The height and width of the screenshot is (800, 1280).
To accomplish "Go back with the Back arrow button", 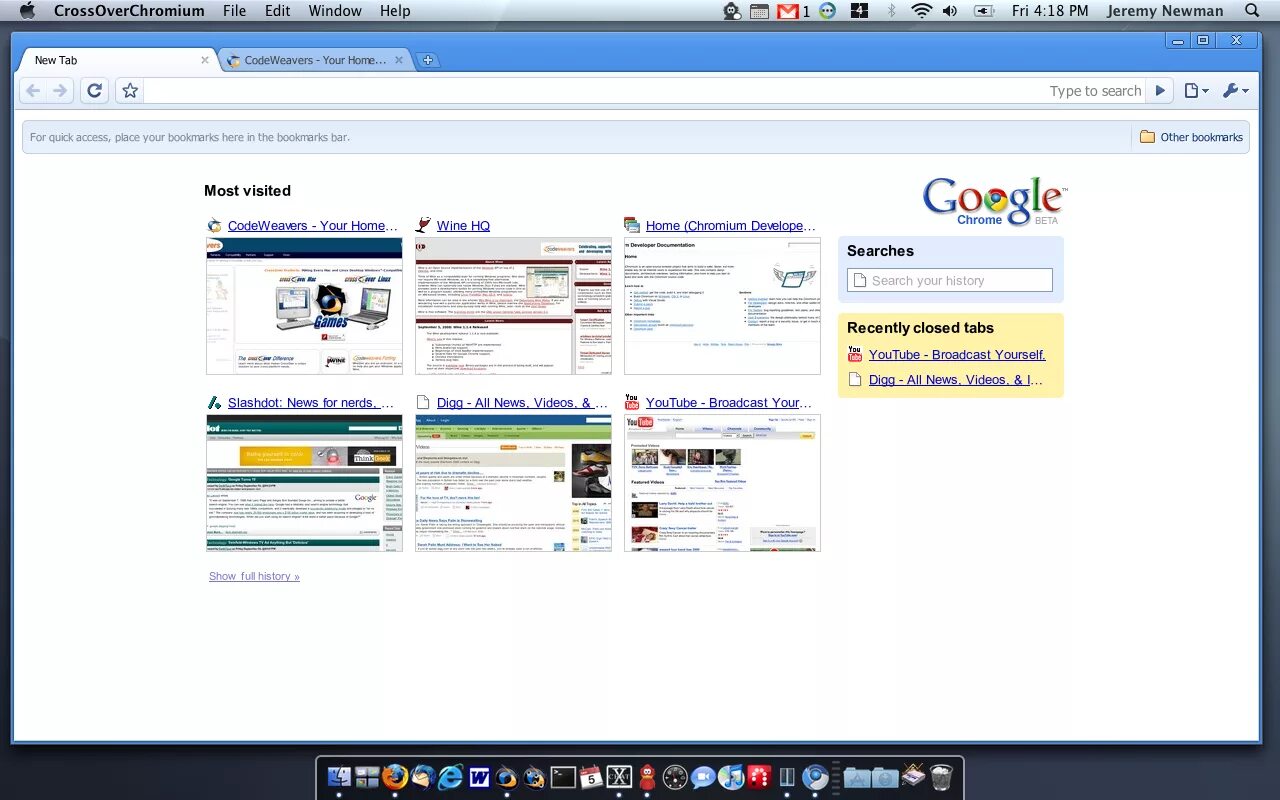I will 33,91.
